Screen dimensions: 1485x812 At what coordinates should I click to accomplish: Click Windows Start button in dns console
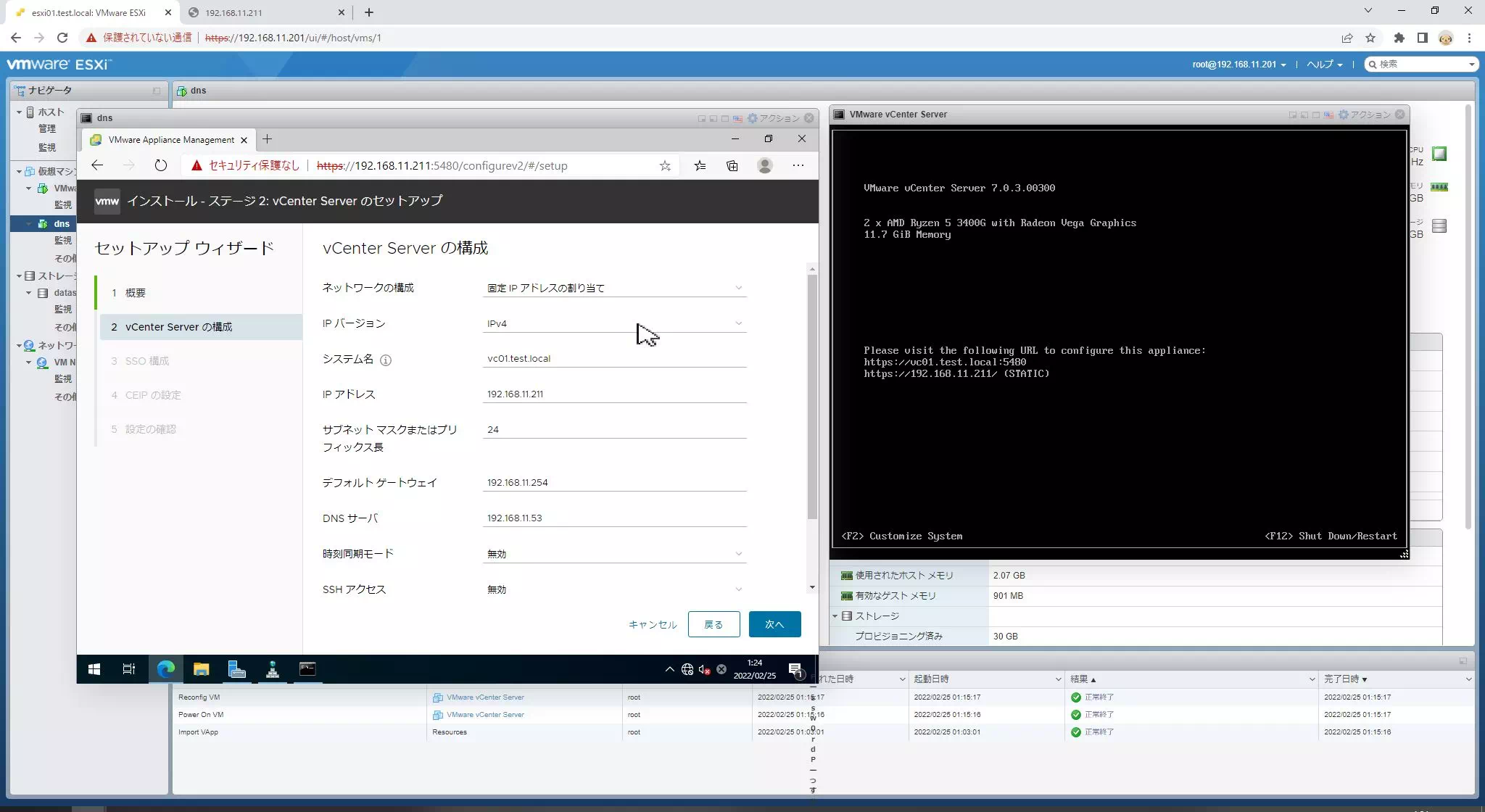94,669
